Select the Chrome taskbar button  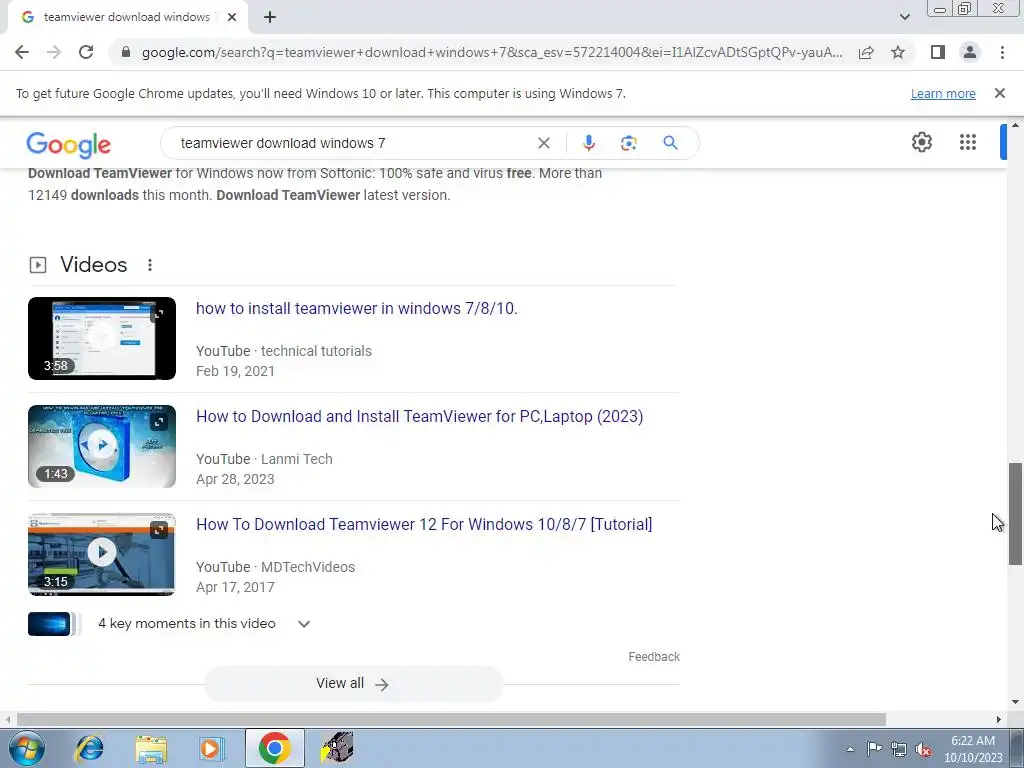[274, 748]
